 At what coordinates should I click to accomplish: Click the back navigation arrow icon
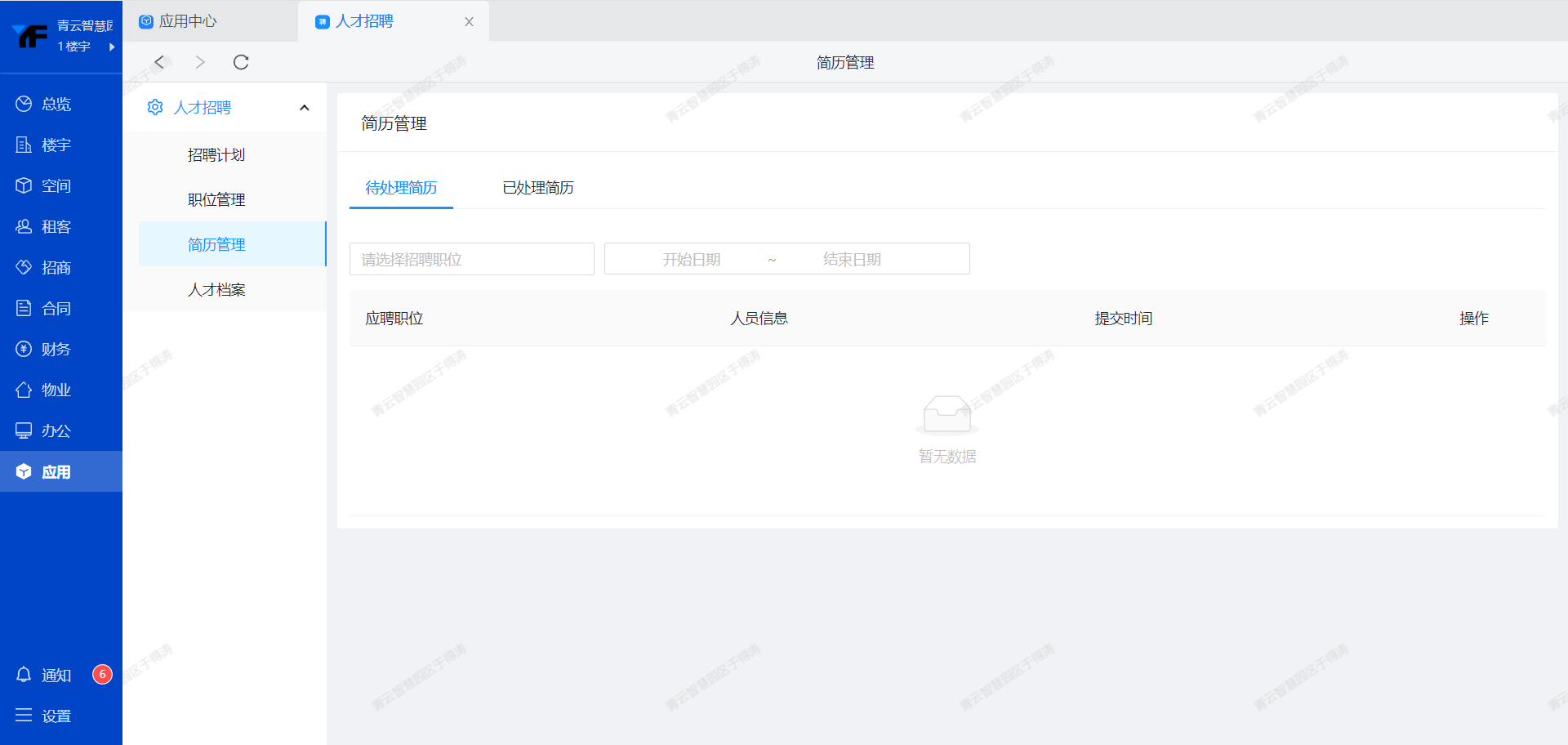tap(160, 62)
